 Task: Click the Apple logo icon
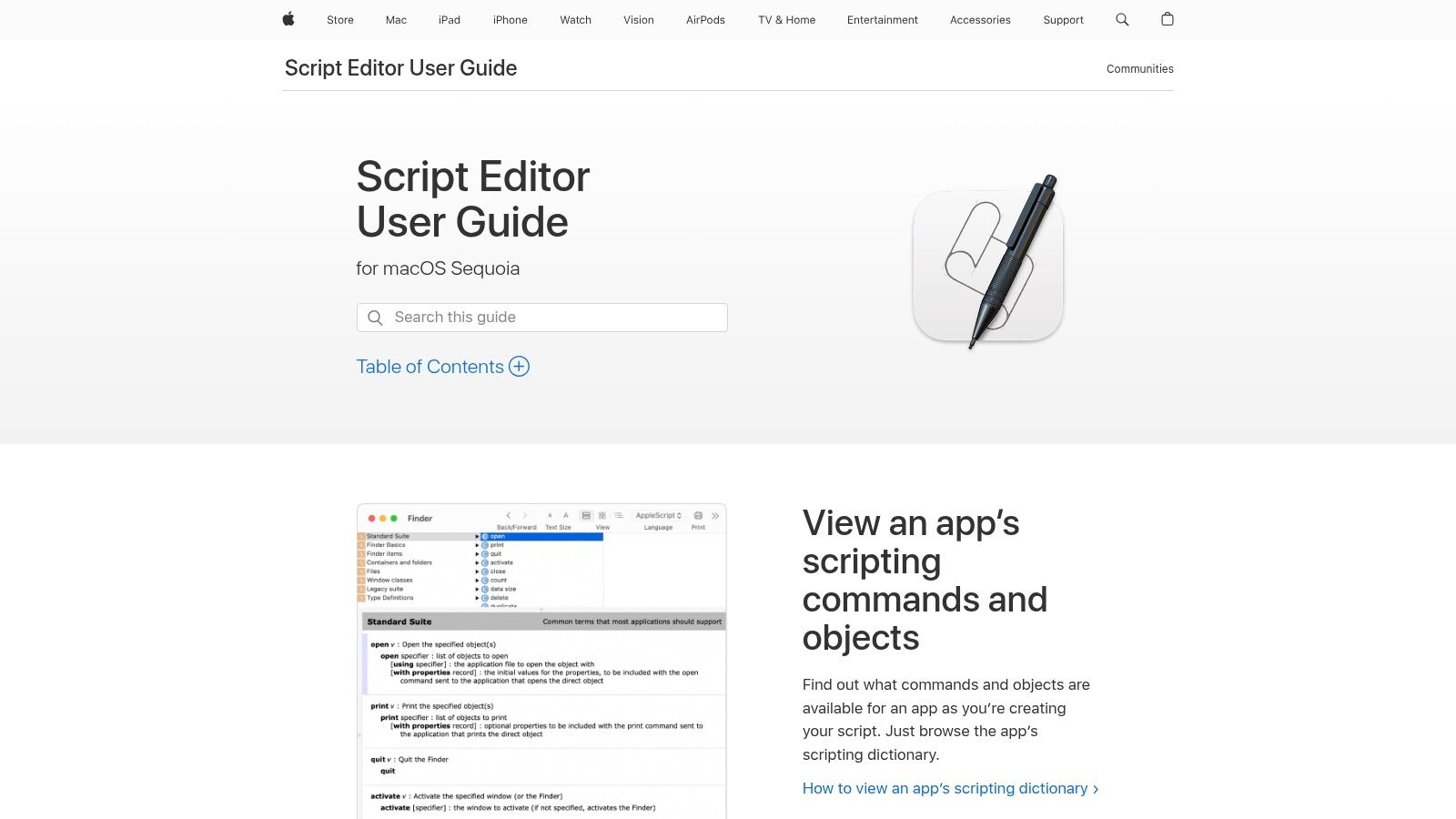pyautogui.click(x=288, y=19)
